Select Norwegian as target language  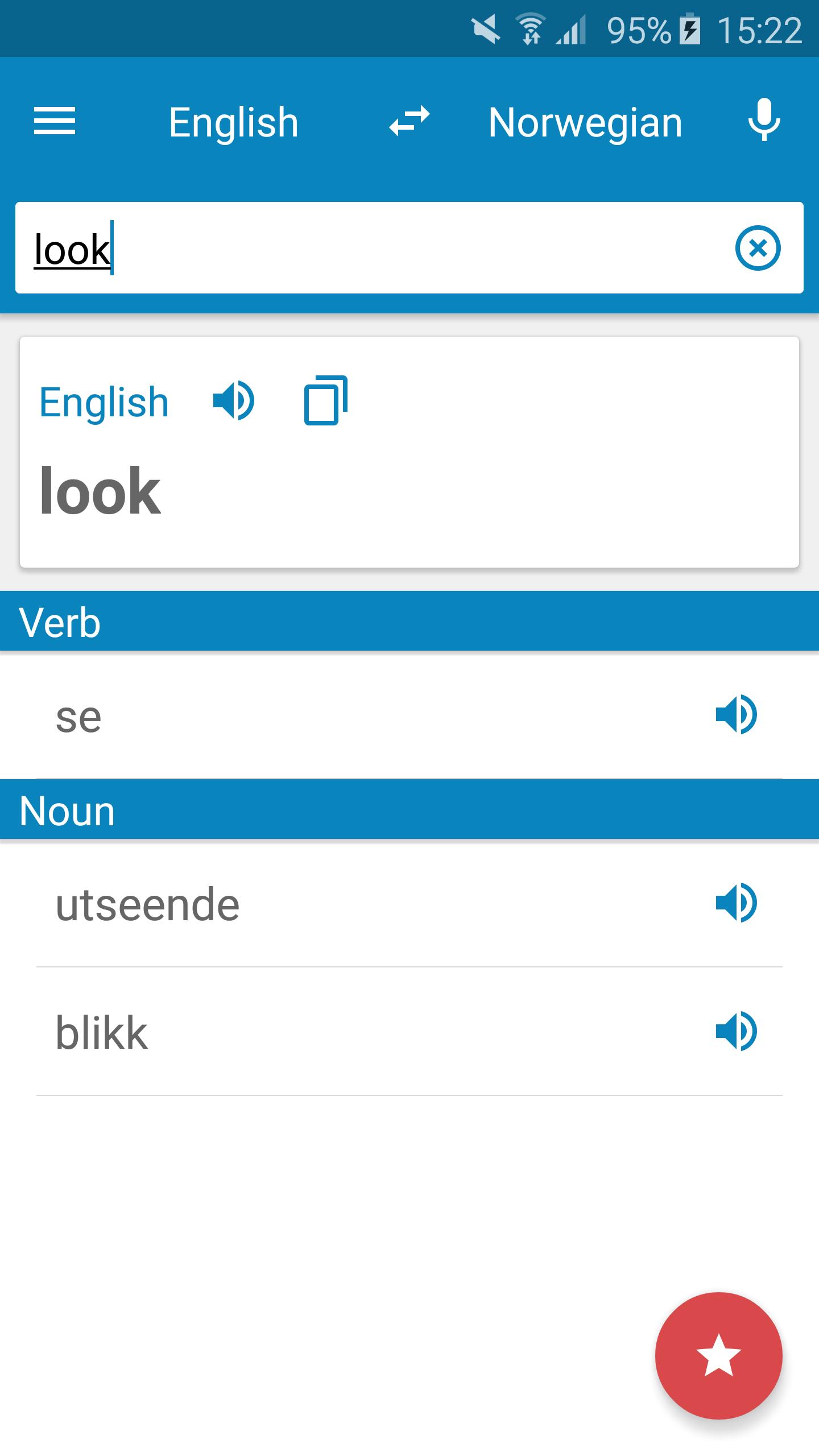click(x=585, y=122)
